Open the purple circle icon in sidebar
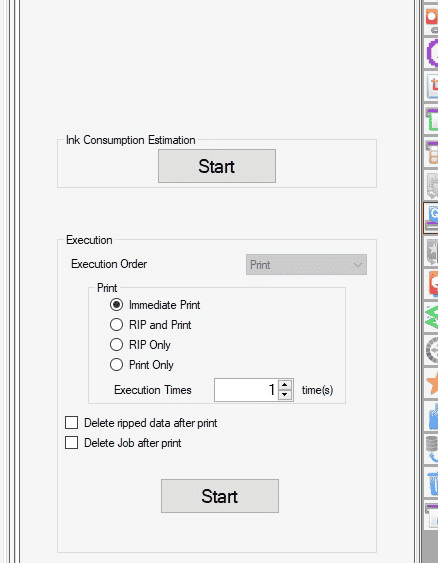 click(x=432, y=53)
